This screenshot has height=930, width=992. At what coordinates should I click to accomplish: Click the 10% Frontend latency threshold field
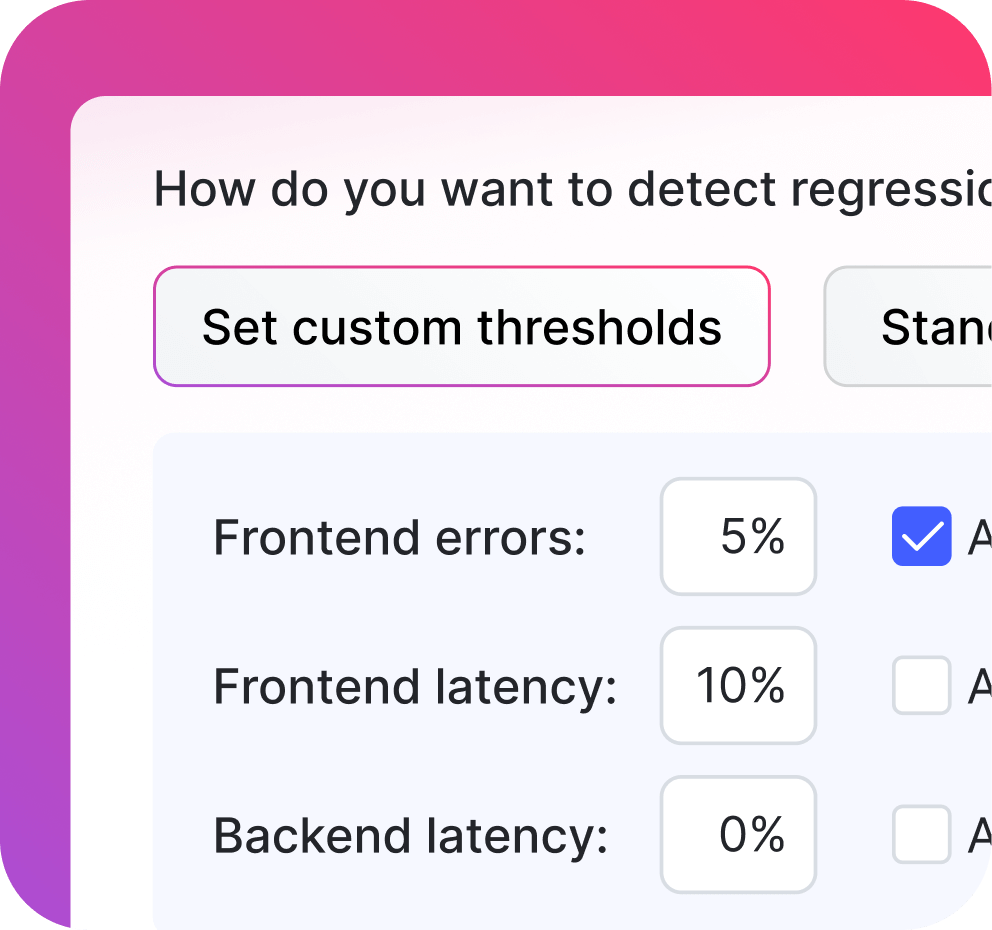point(738,686)
